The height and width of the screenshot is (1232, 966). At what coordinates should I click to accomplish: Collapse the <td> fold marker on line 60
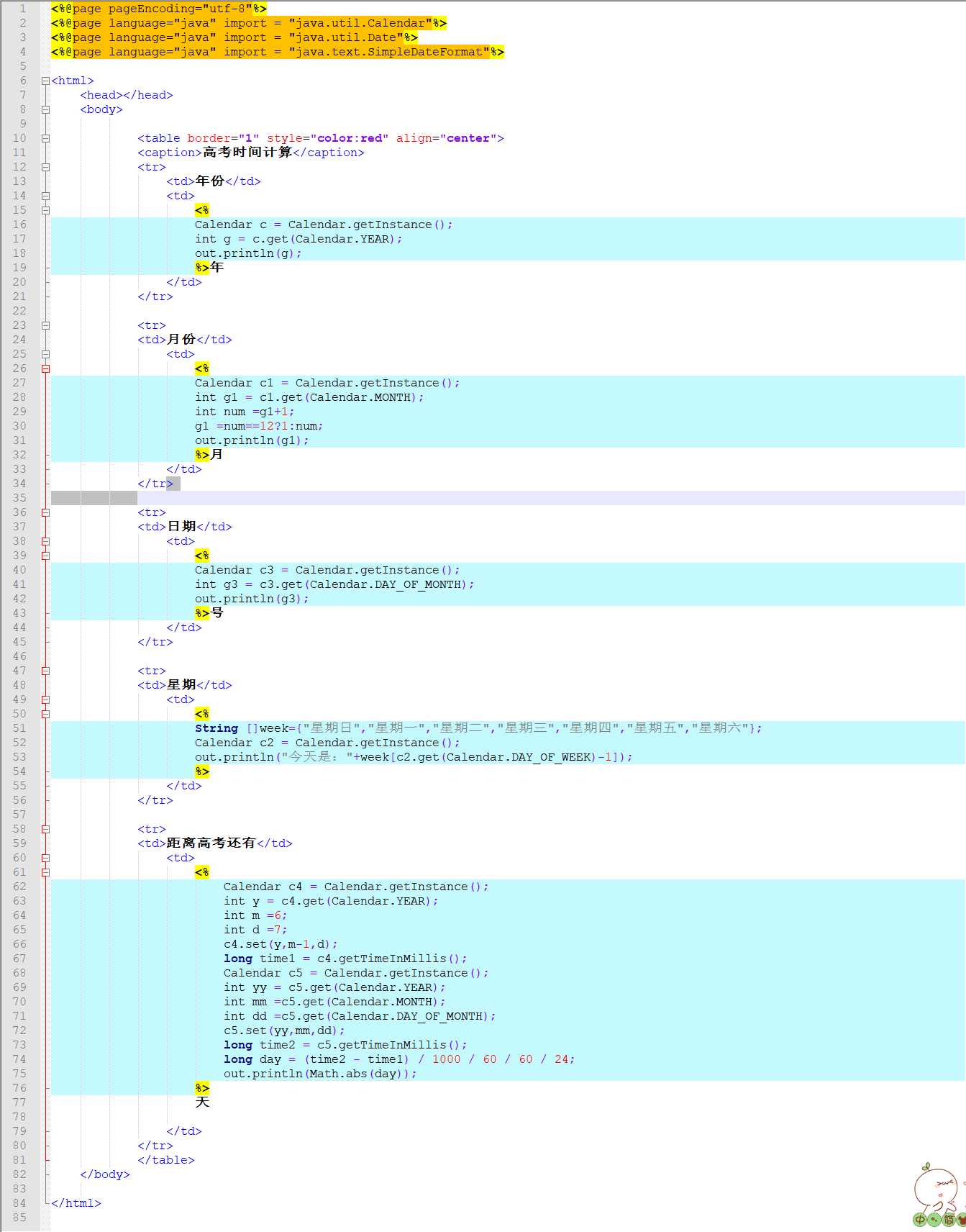[45, 858]
